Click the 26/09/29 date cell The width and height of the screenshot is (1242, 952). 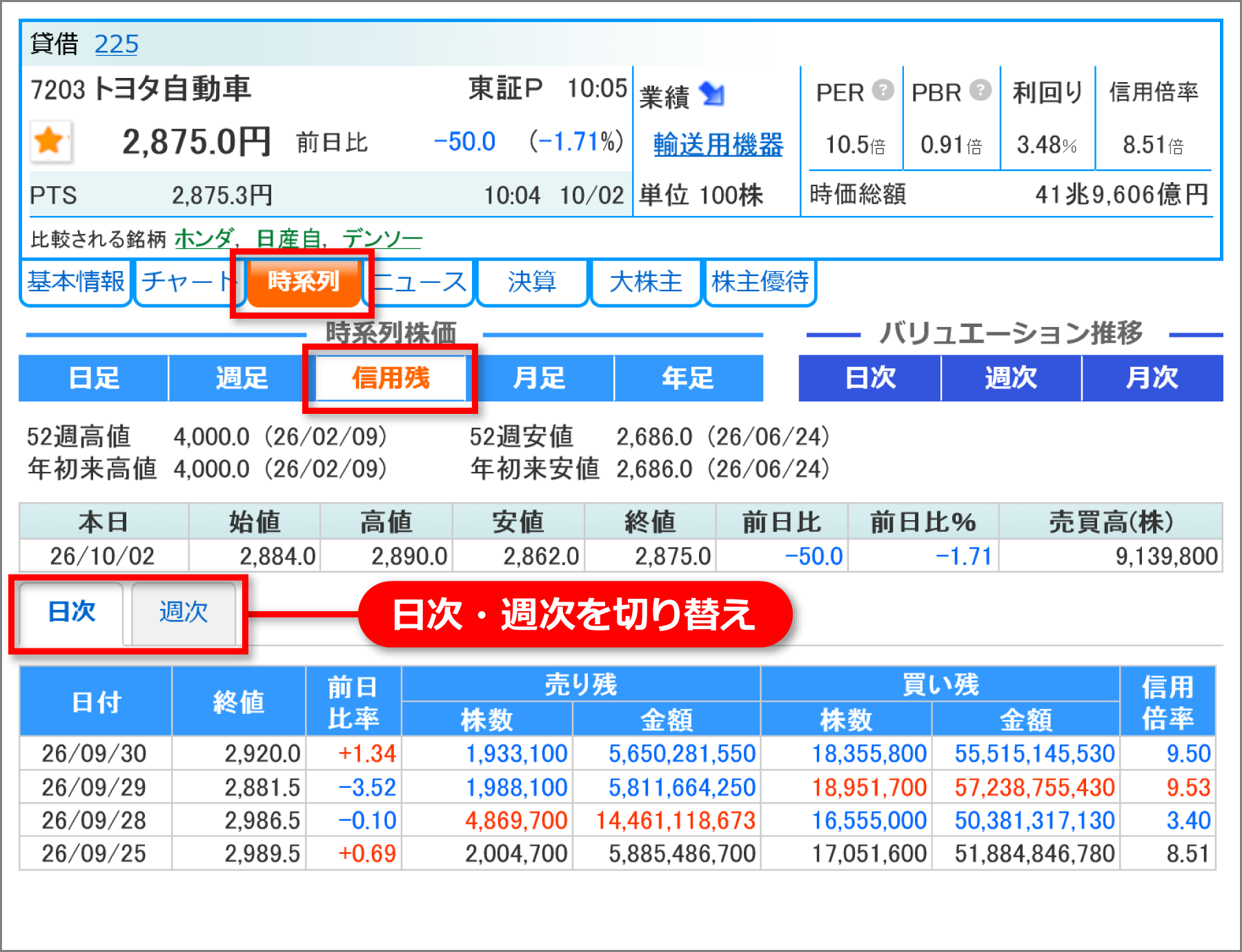tap(95, 787)
